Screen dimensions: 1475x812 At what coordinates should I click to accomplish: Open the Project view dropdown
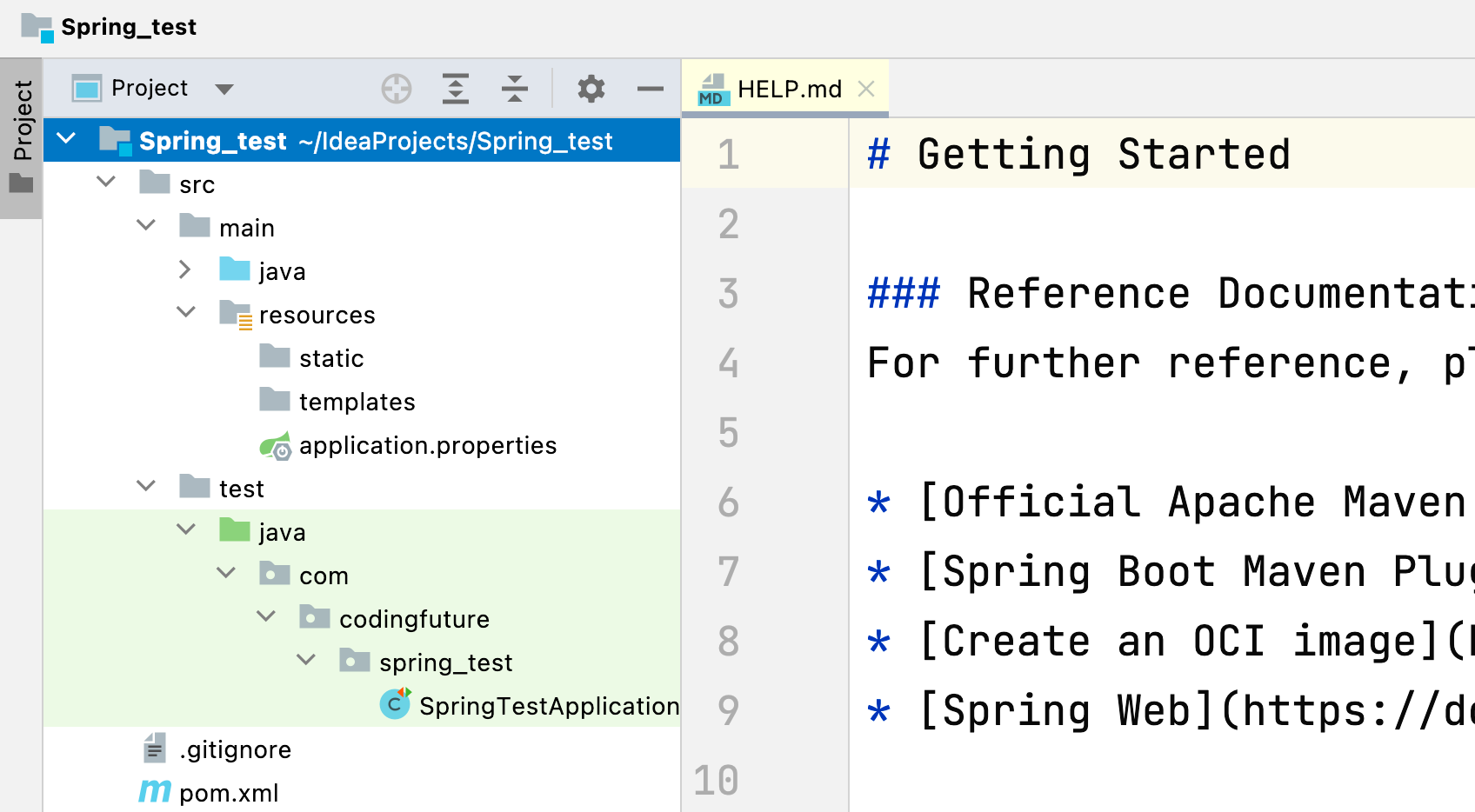point(224,89)
